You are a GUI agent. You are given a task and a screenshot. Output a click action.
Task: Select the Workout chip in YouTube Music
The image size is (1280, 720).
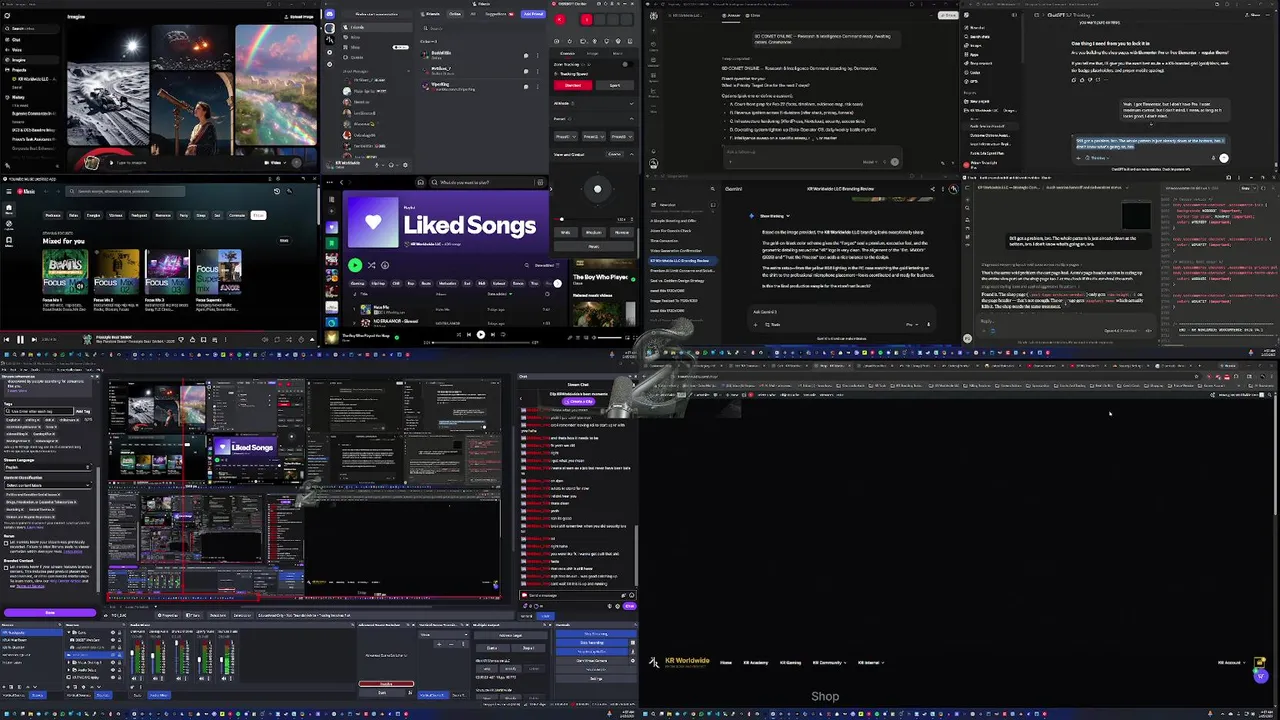point(115,215)
